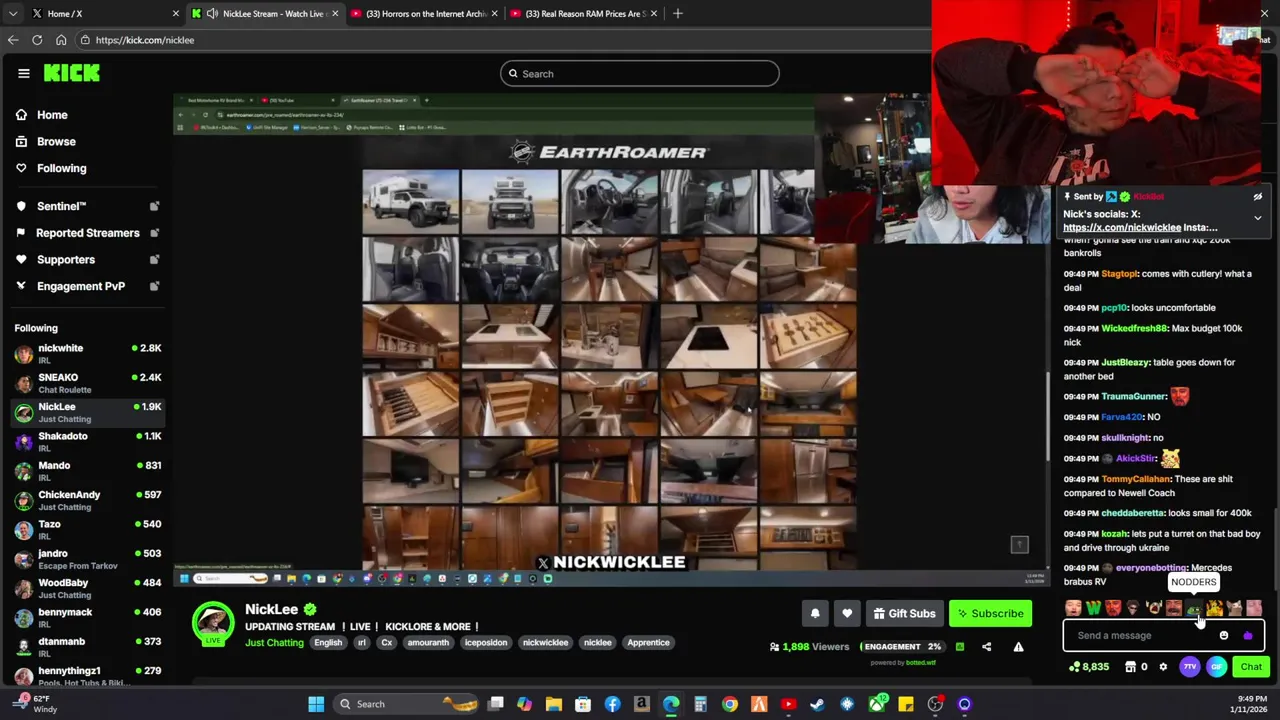Toggle the follow heart button
The image size is (1280, 720).
847,614
